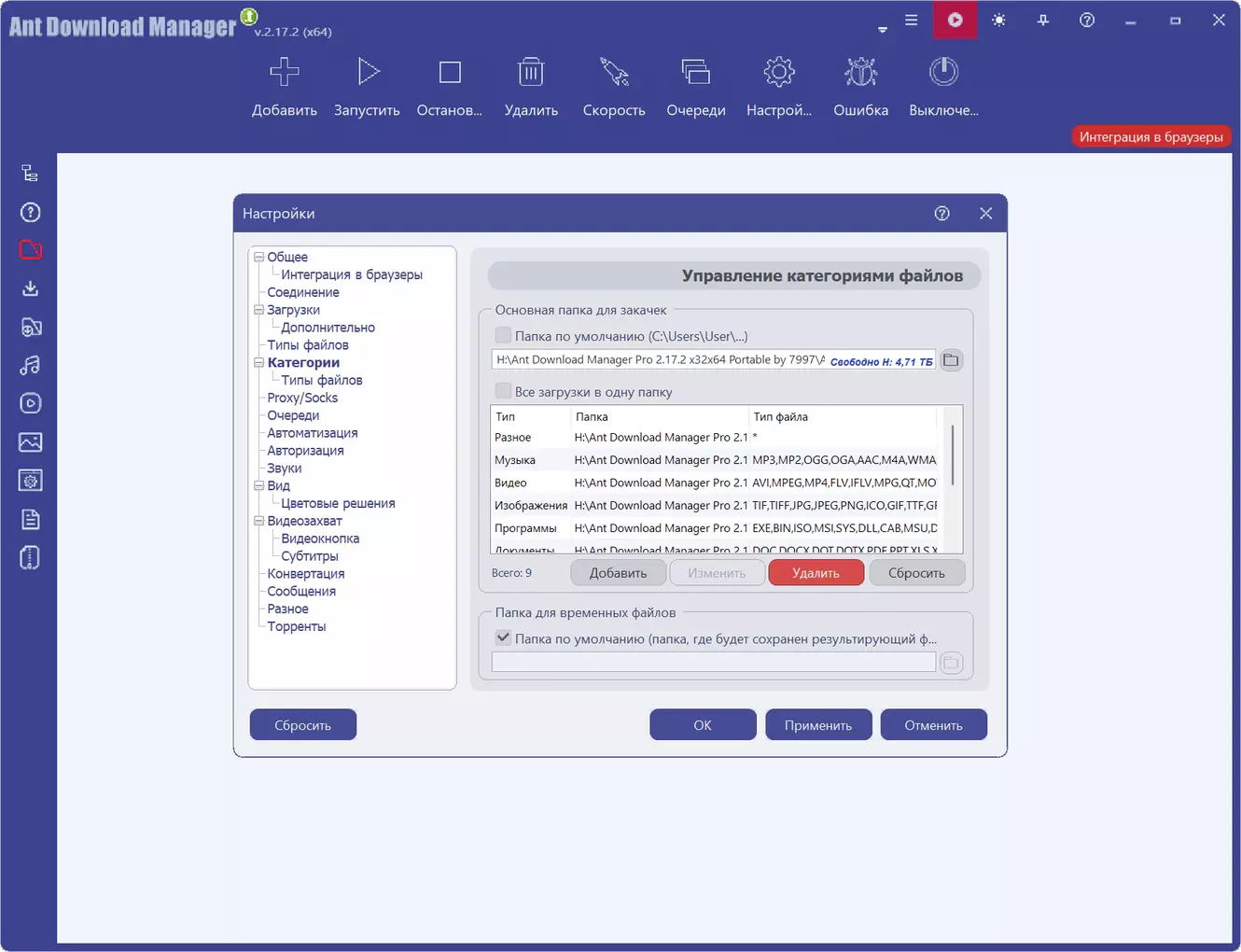Select the images category icon in left sidebar

coord(30,442)
